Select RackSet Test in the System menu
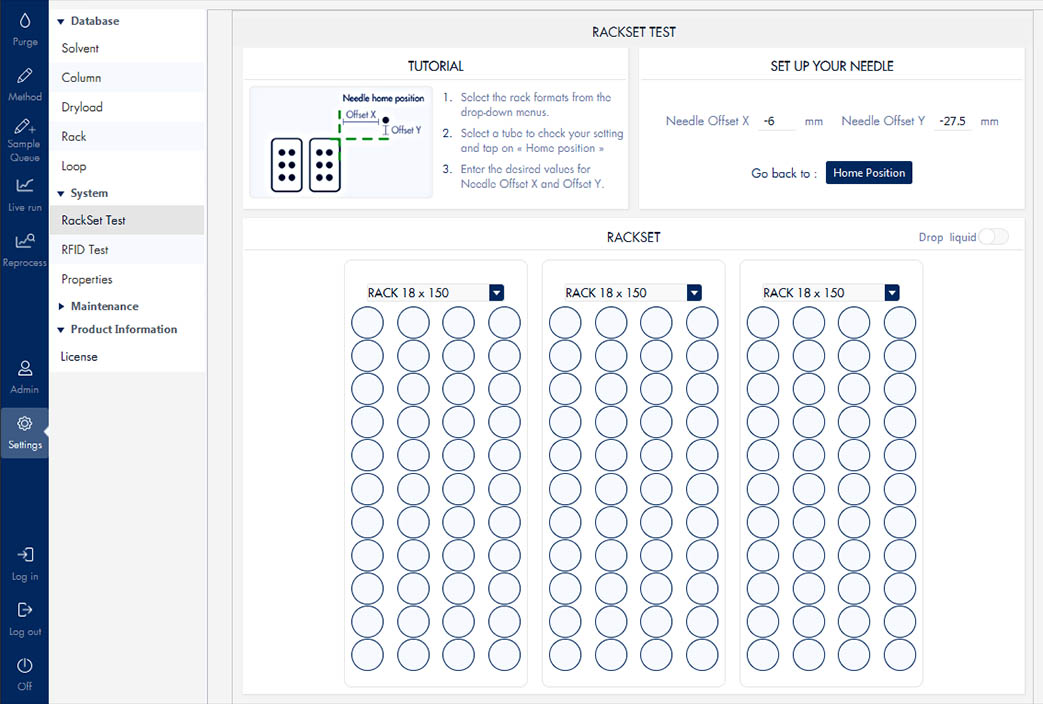Screen dimensions: 1043x704 pos(126,220)
